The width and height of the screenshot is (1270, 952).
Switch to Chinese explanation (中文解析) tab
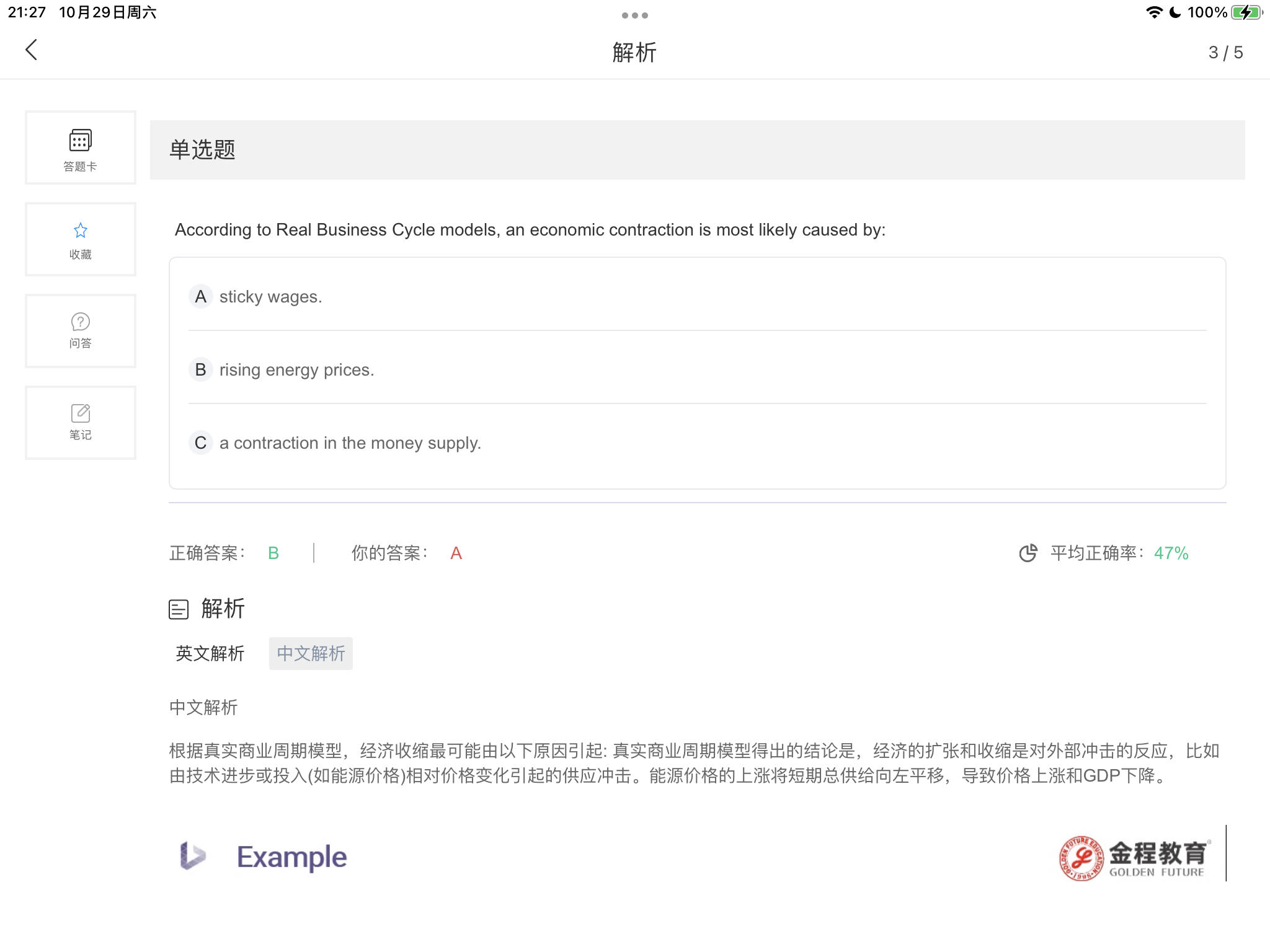(x=311, y=653)
